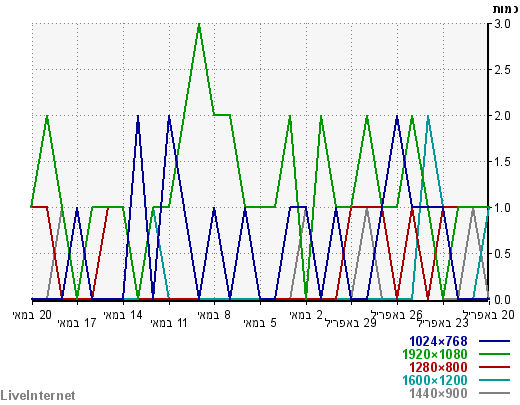Click the blue 1024×768 legend line
This screenshot has width=520, height=405.
pos(495,341)
